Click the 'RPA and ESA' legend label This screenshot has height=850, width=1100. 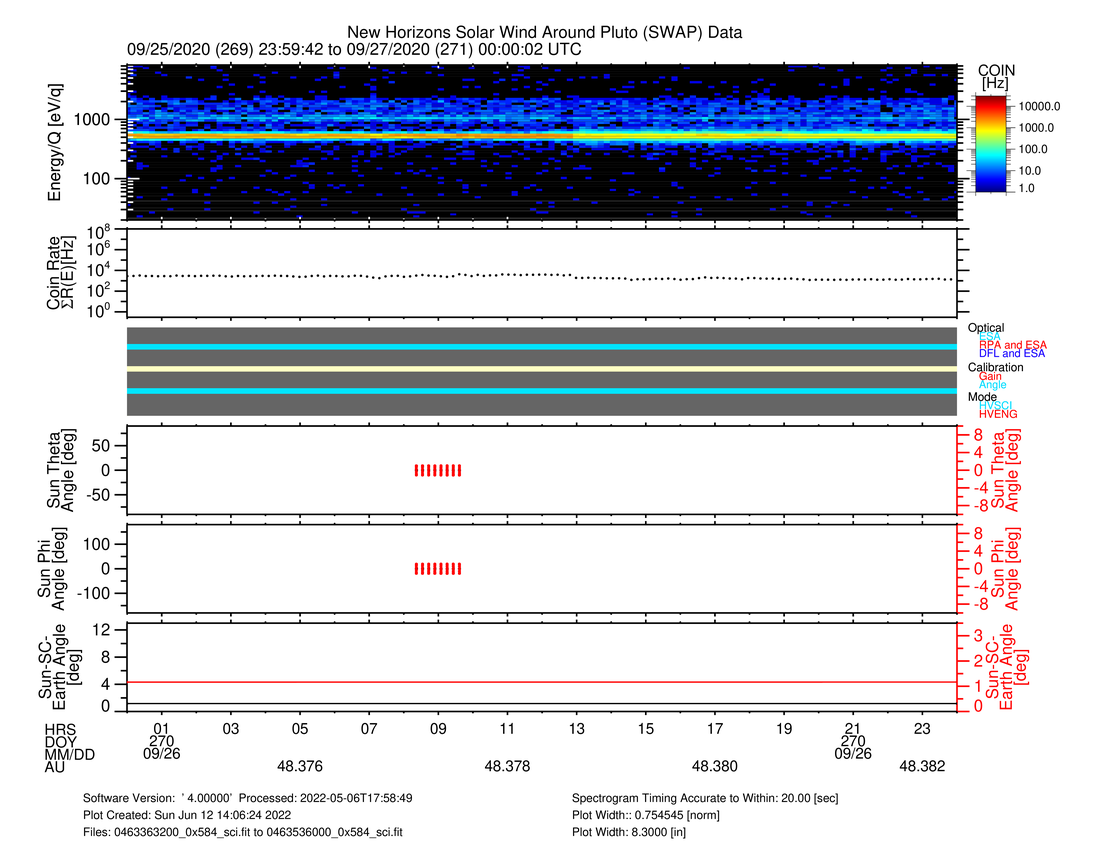click(x=1012, y=345)
